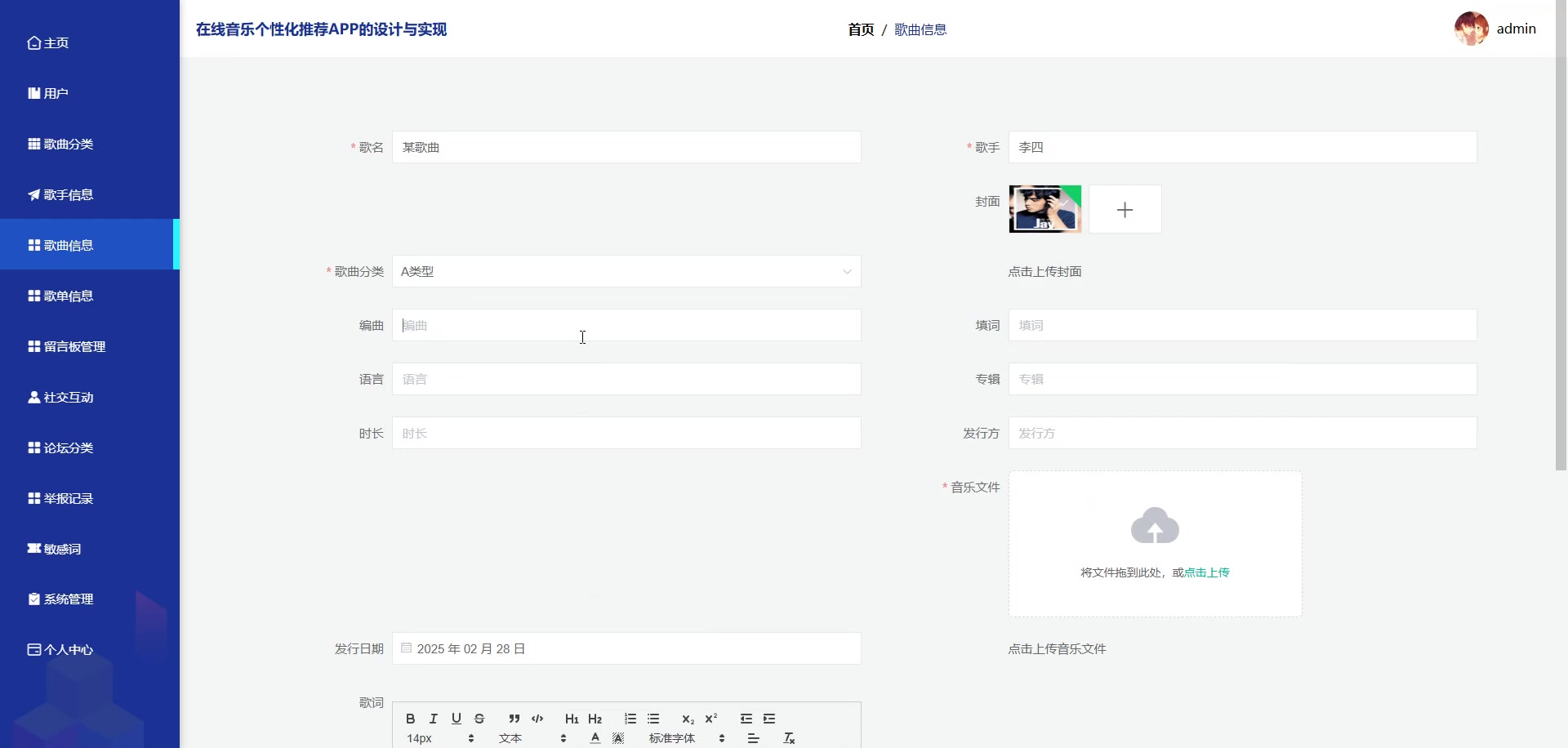Apply Heading 1 style in the editor
Viewport: 1568px width, 748px height.
pyautogui.click(x=571, y=719)
